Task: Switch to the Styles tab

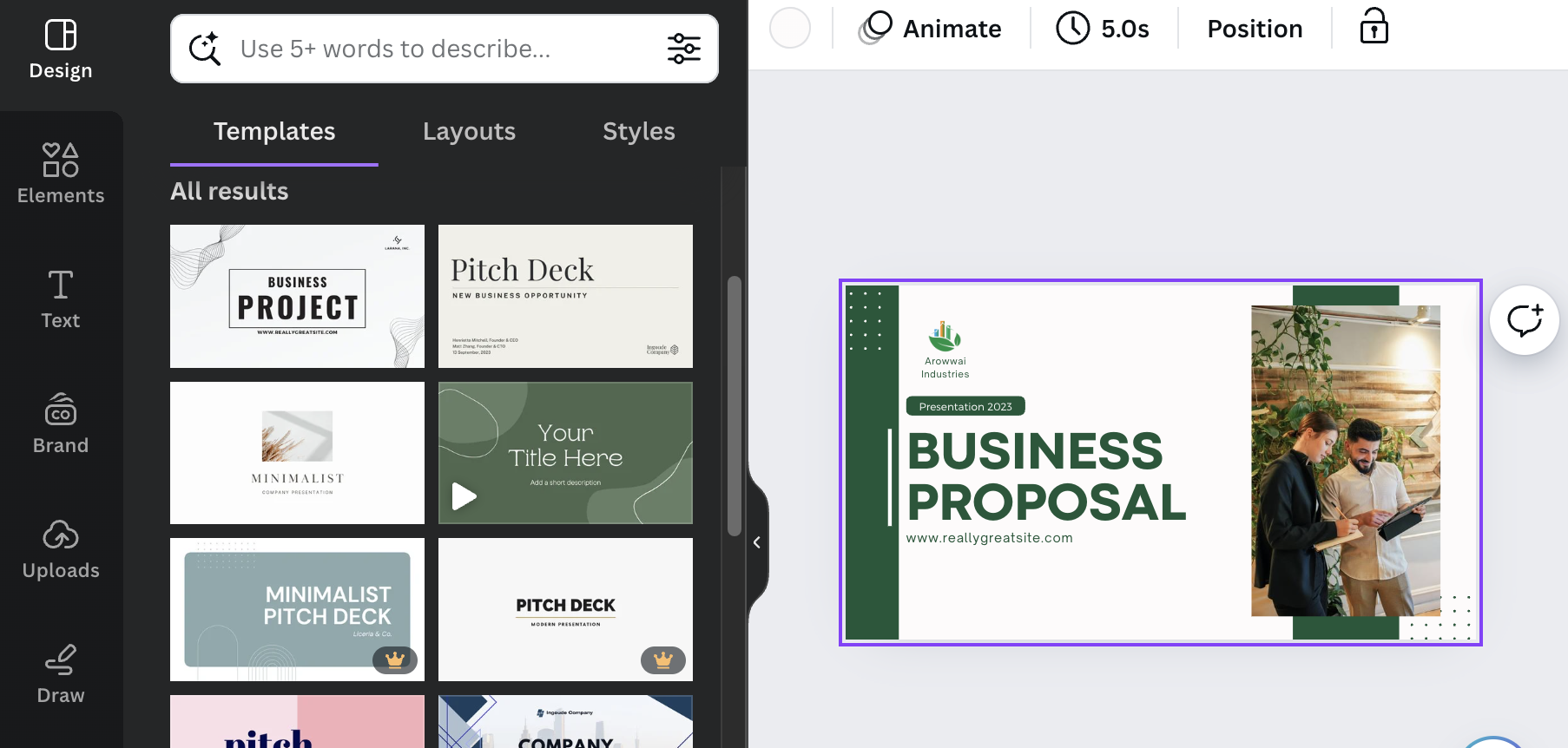Action: 639,131
